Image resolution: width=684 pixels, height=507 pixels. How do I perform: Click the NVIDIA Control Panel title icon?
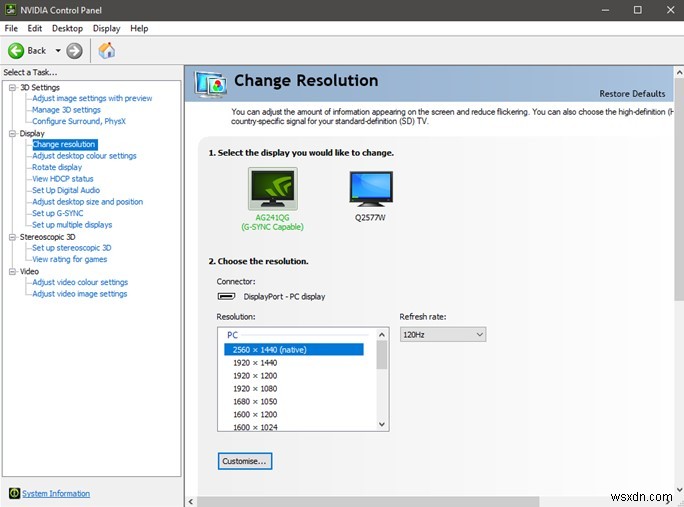(x=10, y=10)
